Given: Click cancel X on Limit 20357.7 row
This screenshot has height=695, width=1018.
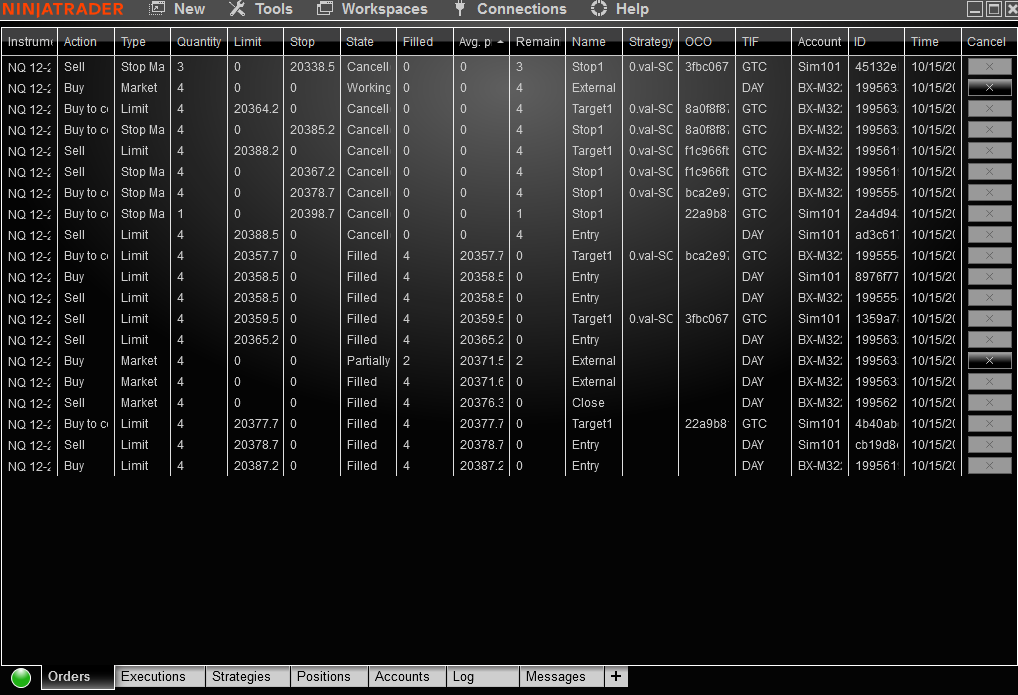Looking at the screenshot, I should point(989,256).
